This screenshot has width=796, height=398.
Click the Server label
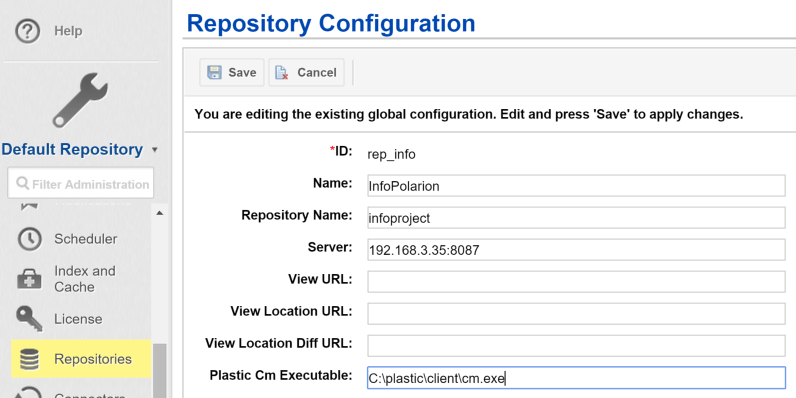point(330,247)
